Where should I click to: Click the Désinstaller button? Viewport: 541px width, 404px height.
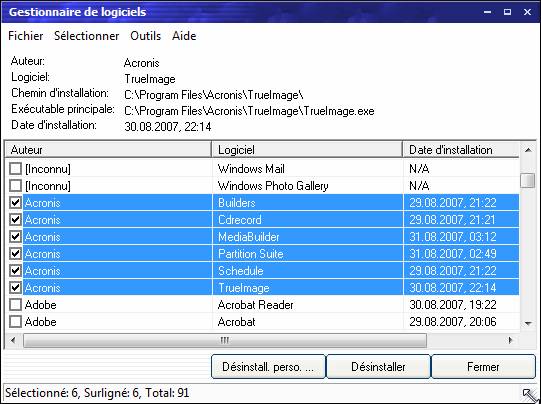tap(378, 367)
